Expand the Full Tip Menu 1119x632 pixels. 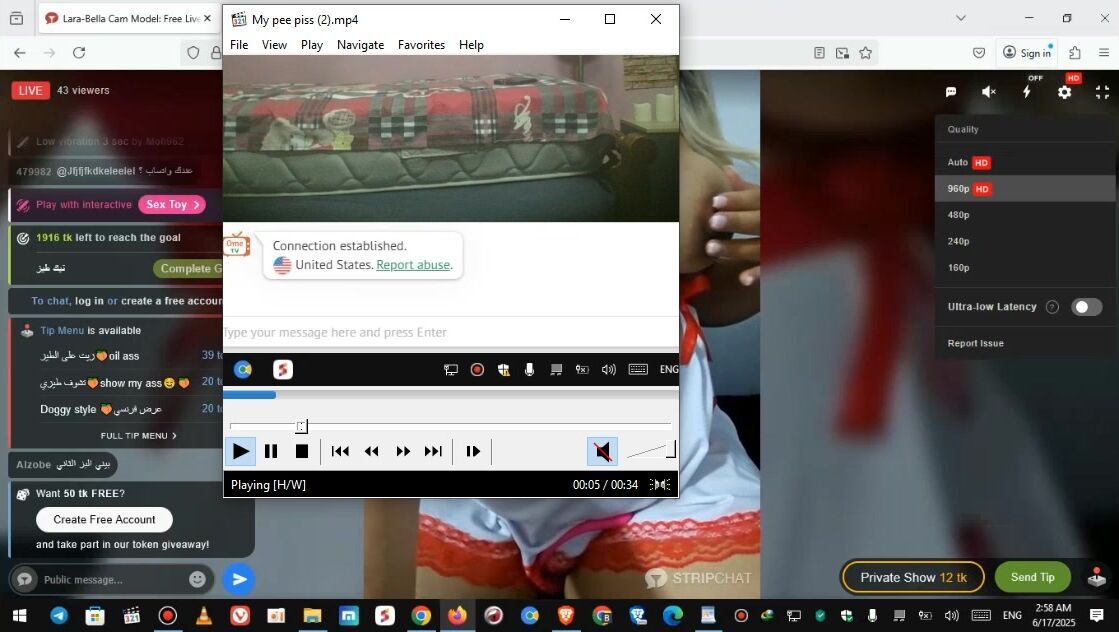click(x=138, y=436)
